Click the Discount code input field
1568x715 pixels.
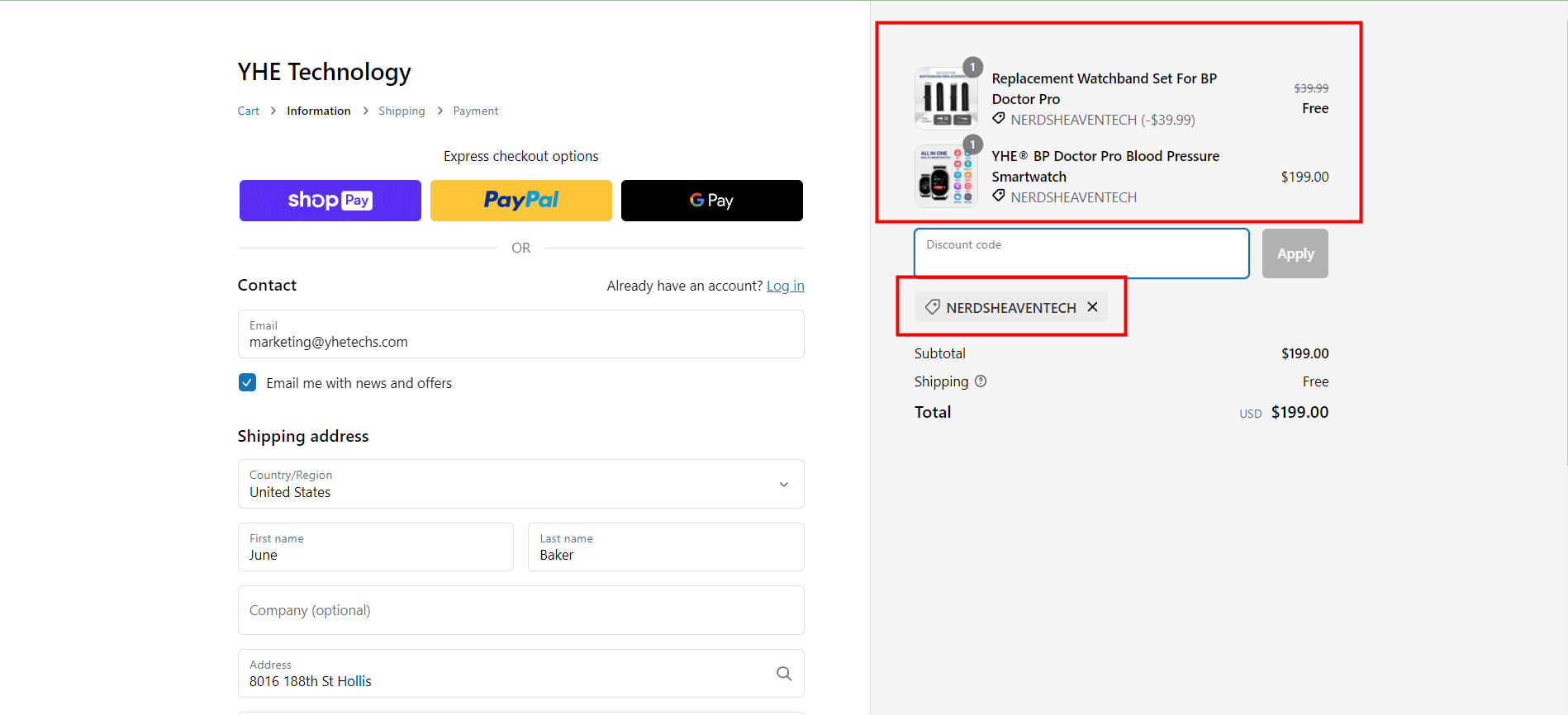1081,253
